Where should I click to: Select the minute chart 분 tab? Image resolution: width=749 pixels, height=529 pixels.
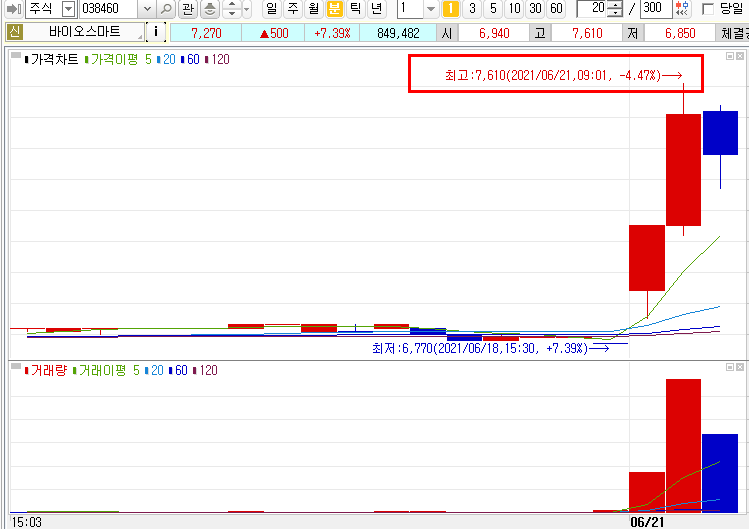coord(334,9)
